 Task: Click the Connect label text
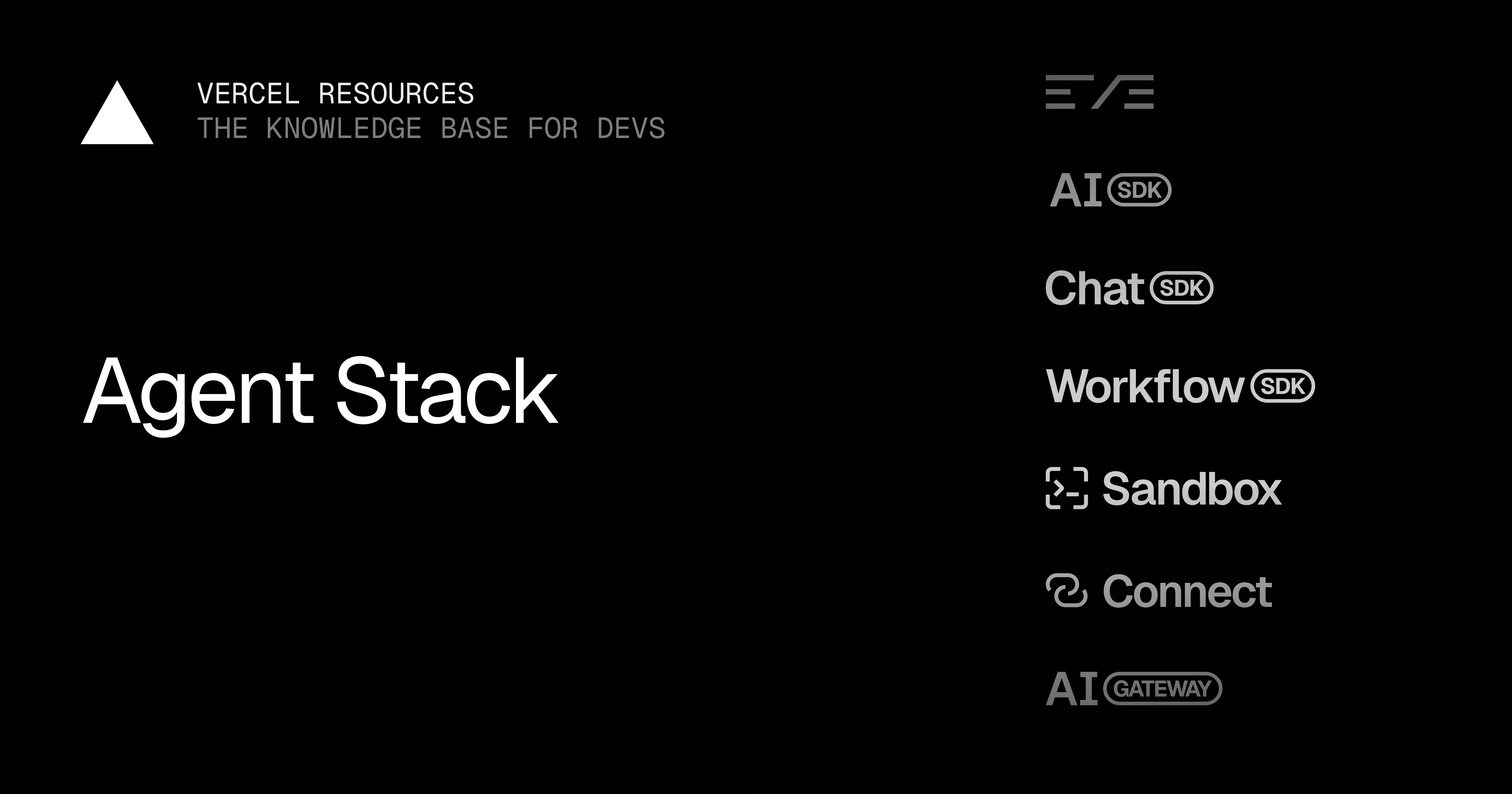(1187, 591)
